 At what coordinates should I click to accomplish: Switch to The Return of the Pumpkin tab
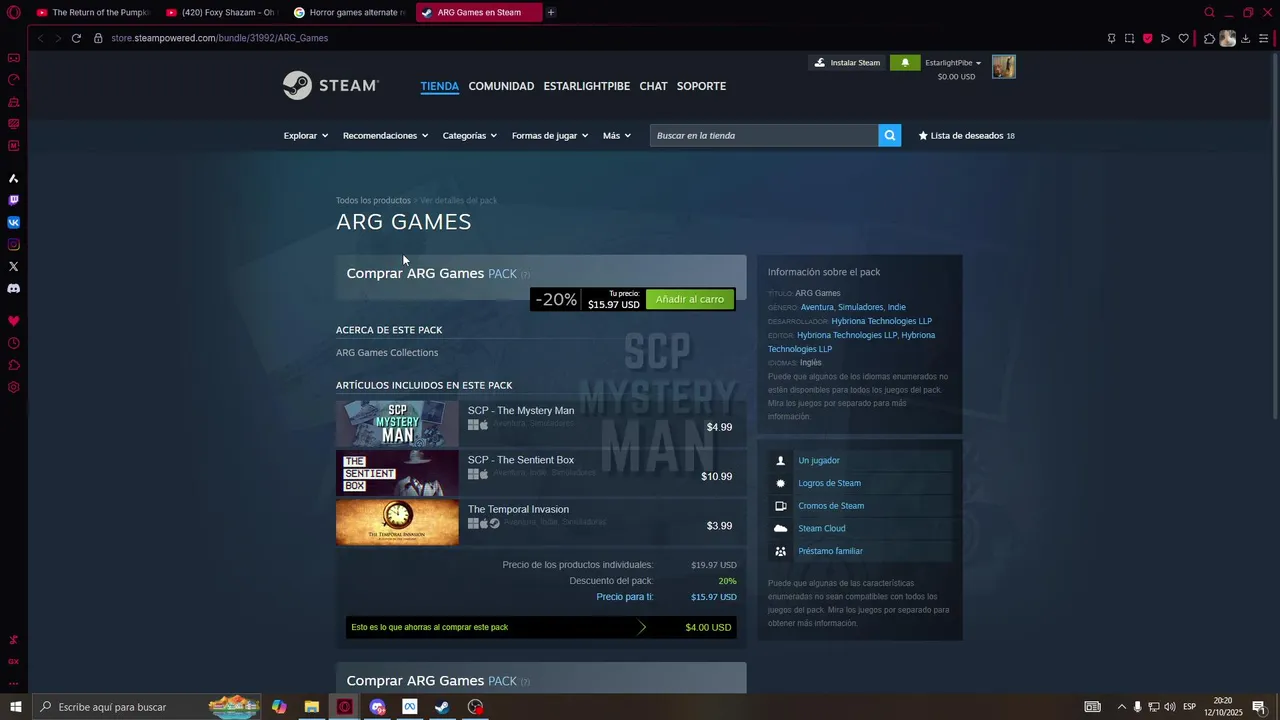[x=93, y=12]
